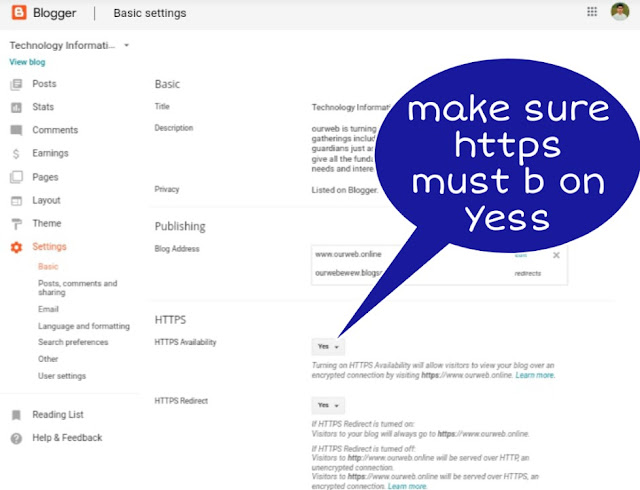Viewport: 640px width, 490px height.
Task: Click the Earnings dollar icon
Action: (x=16, y=154)
